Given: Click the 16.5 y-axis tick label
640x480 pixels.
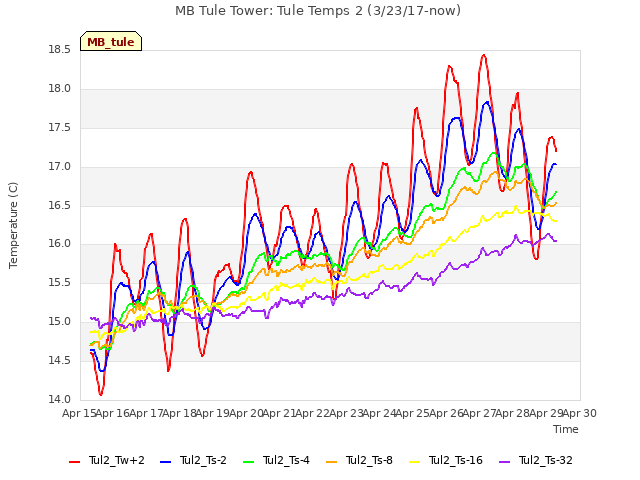Looking at the screenshot, I should 60,205.
